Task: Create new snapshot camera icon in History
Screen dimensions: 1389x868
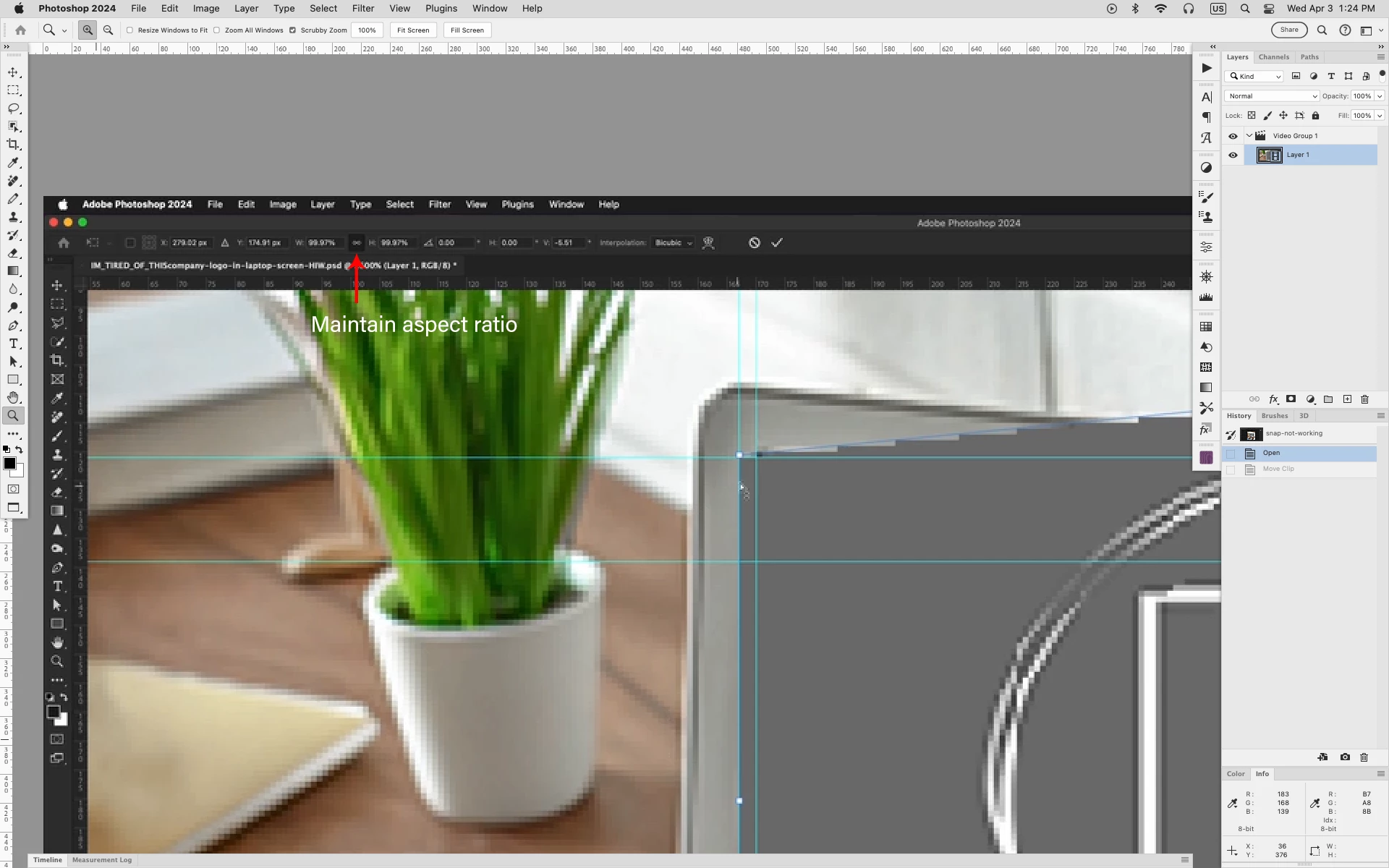Action: pos(1345,757)
